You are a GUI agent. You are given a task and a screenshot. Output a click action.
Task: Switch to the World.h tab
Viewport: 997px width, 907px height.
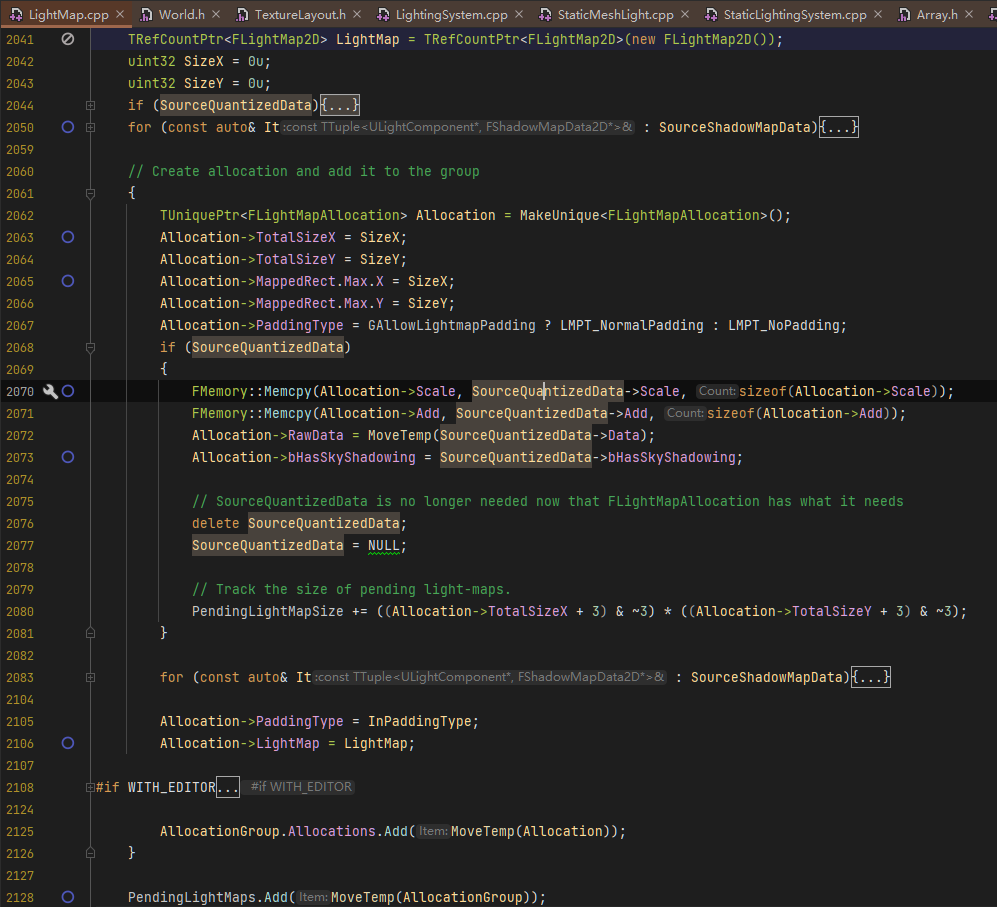coord(181,14)
